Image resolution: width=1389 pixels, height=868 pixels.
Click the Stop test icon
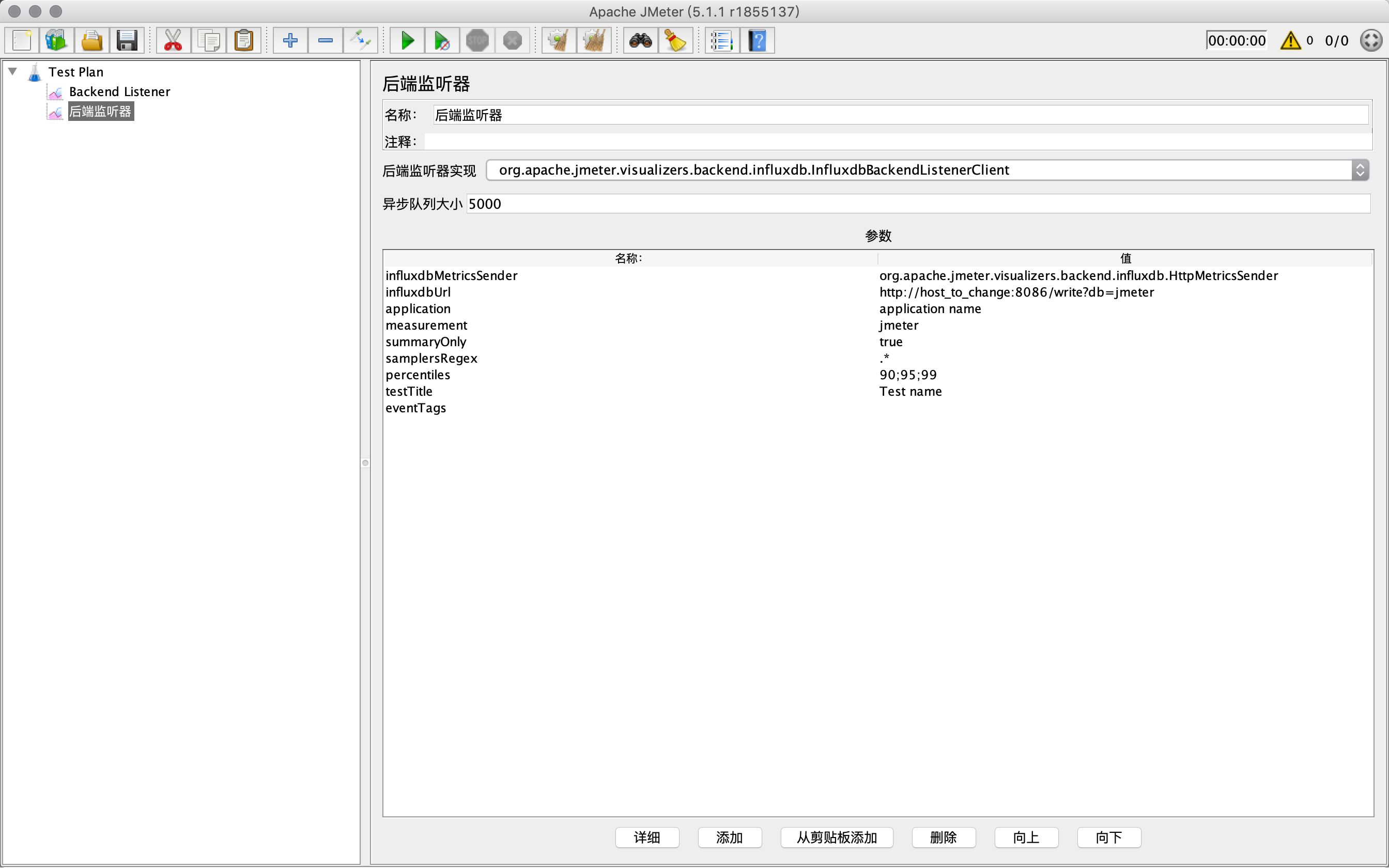[x=477, y=41]
